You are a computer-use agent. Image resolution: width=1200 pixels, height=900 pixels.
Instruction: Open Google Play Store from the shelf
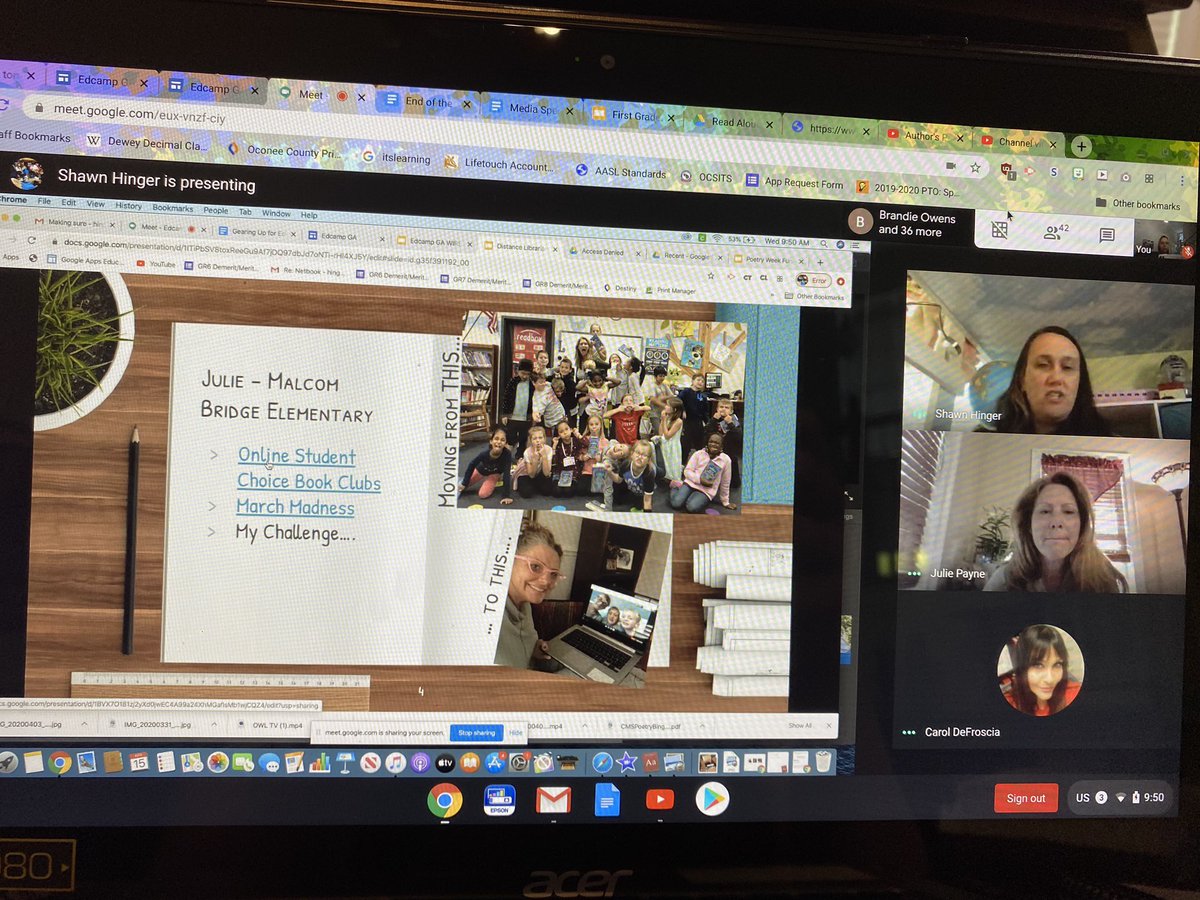point(712,799)
